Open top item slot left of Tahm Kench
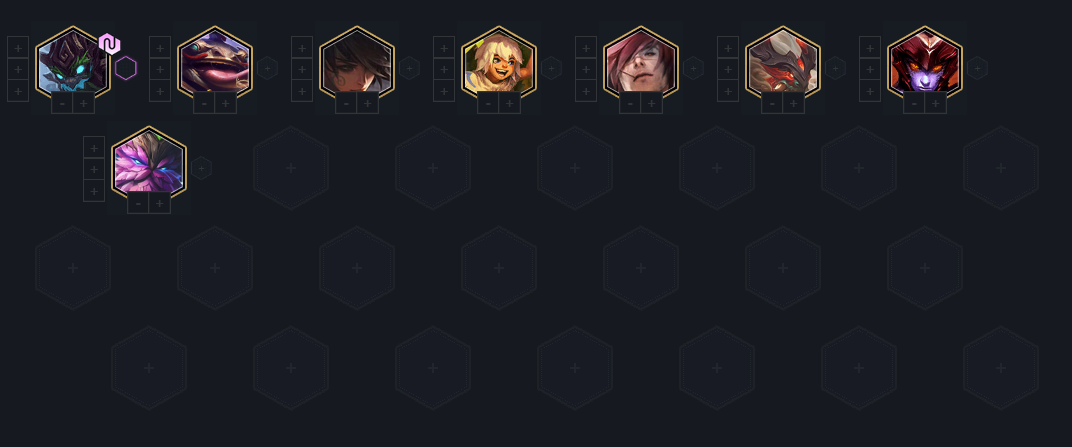 click(160, 47)
